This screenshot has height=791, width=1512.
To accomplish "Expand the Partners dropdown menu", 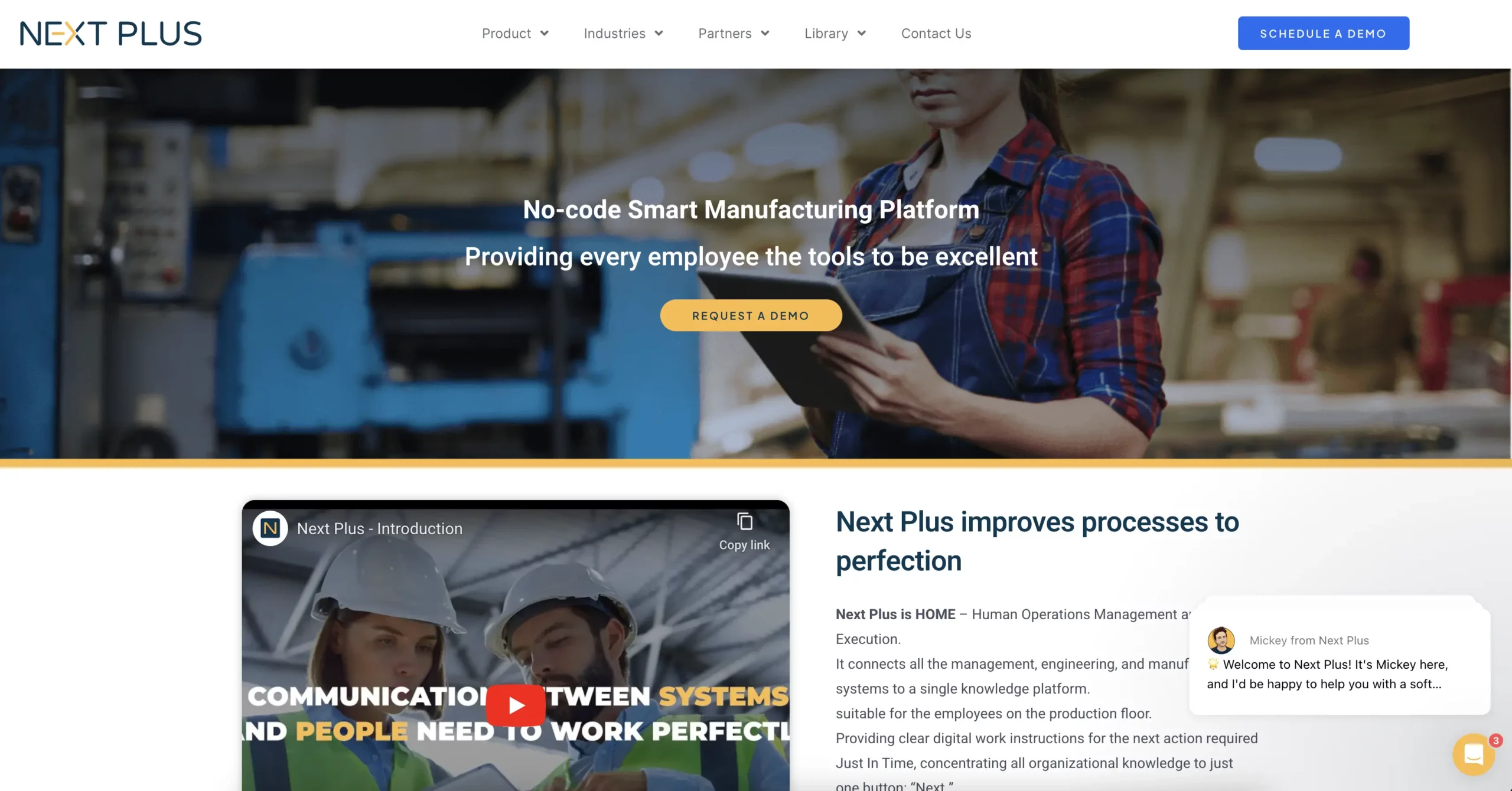I will (734, 33).
